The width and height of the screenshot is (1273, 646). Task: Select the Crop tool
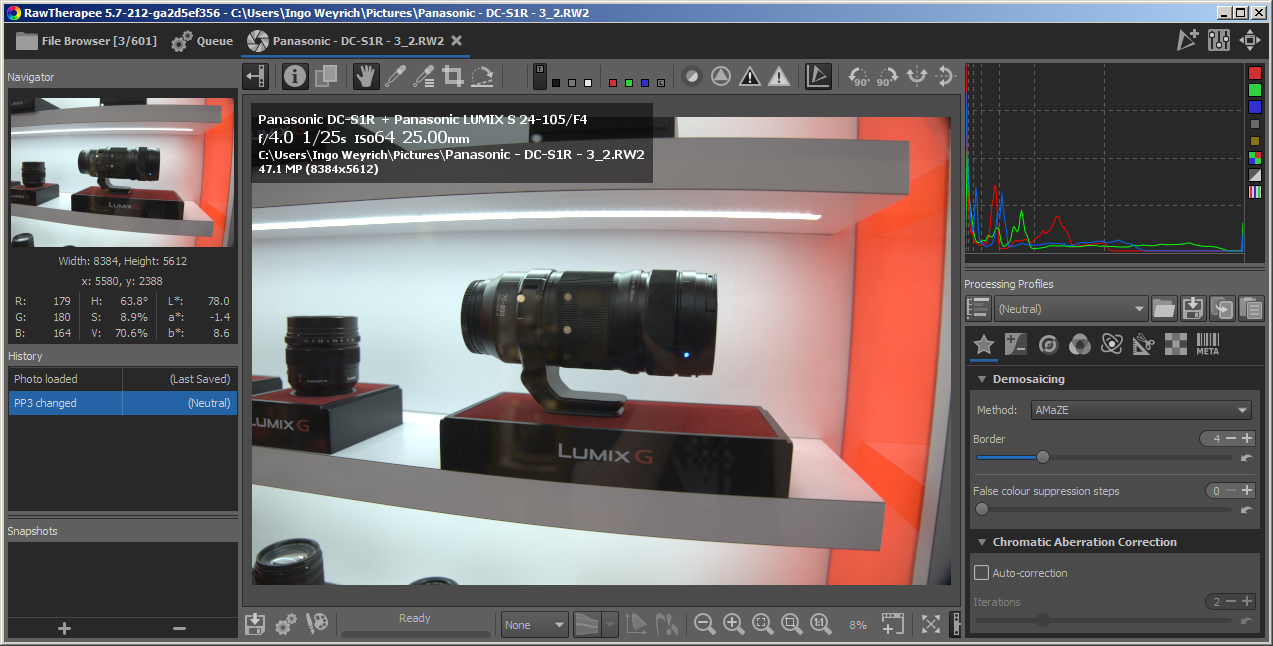(x=452, y=76)
